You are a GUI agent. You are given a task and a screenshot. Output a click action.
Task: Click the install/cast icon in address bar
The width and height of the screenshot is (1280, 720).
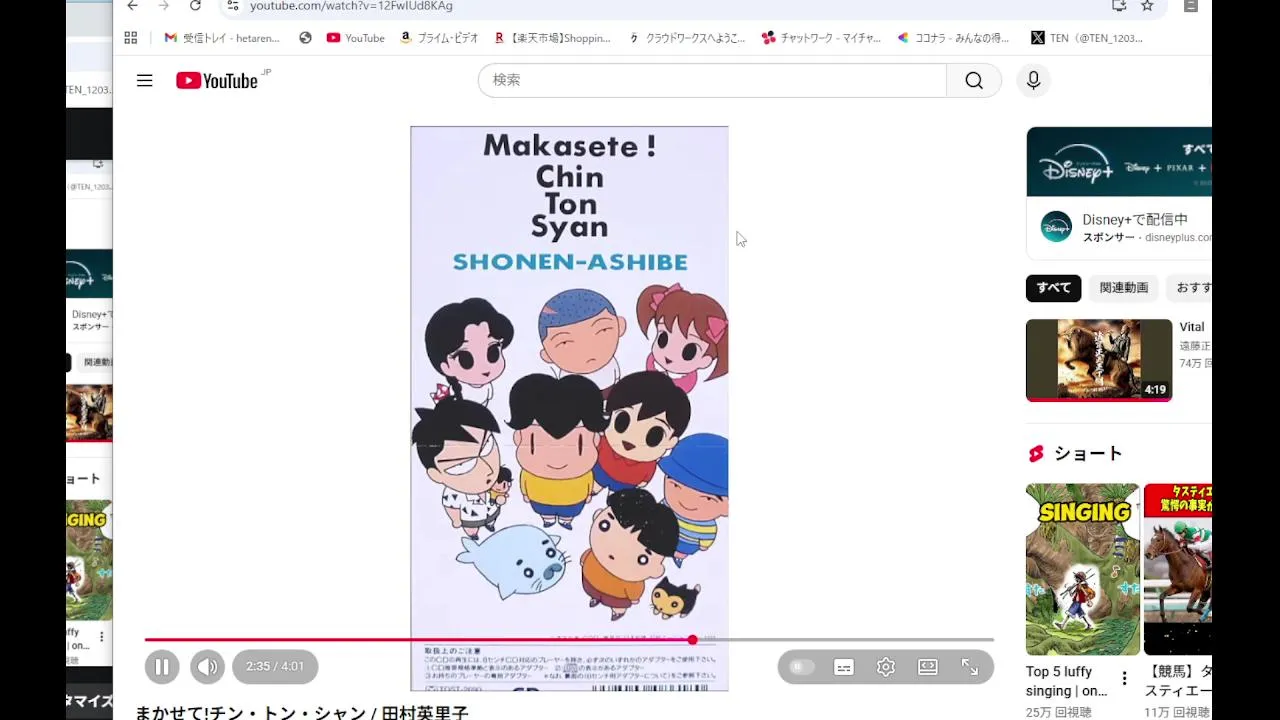point(1119,6)
